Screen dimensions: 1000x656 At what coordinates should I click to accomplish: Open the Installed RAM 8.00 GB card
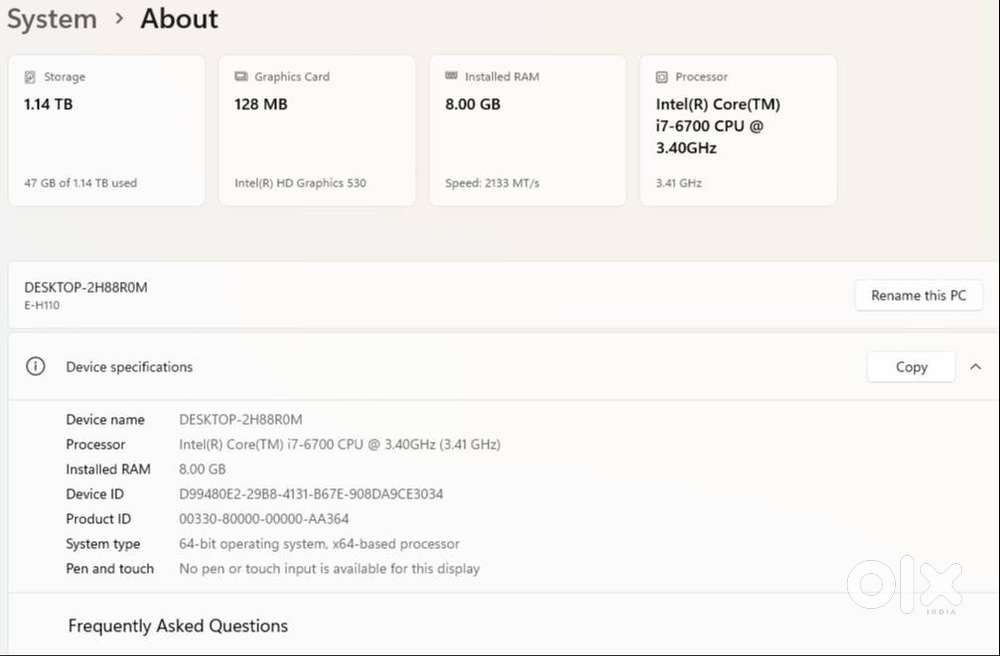(527, 131)
